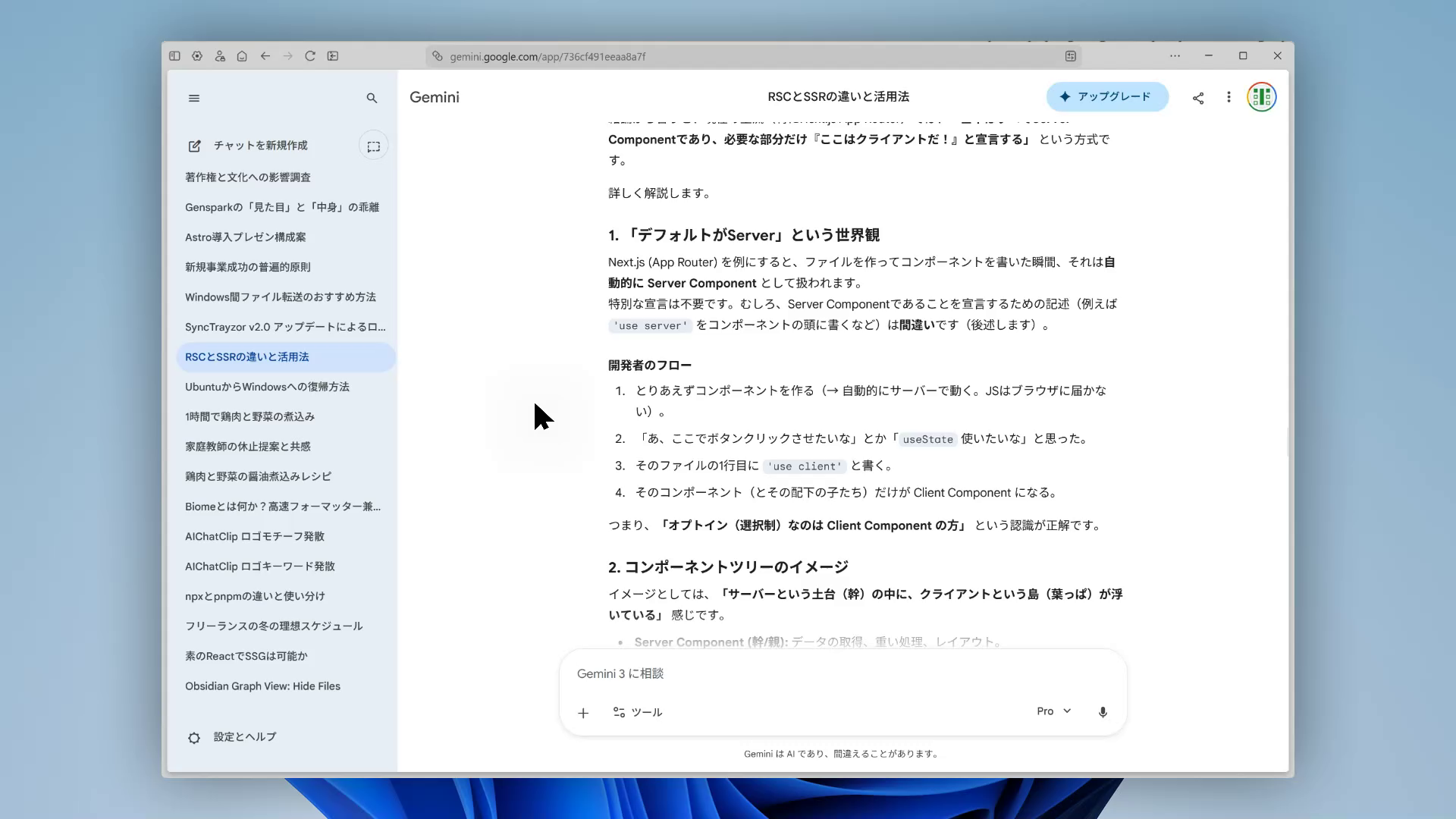
Task: Navigate forward in the browser
Action: 287,56
